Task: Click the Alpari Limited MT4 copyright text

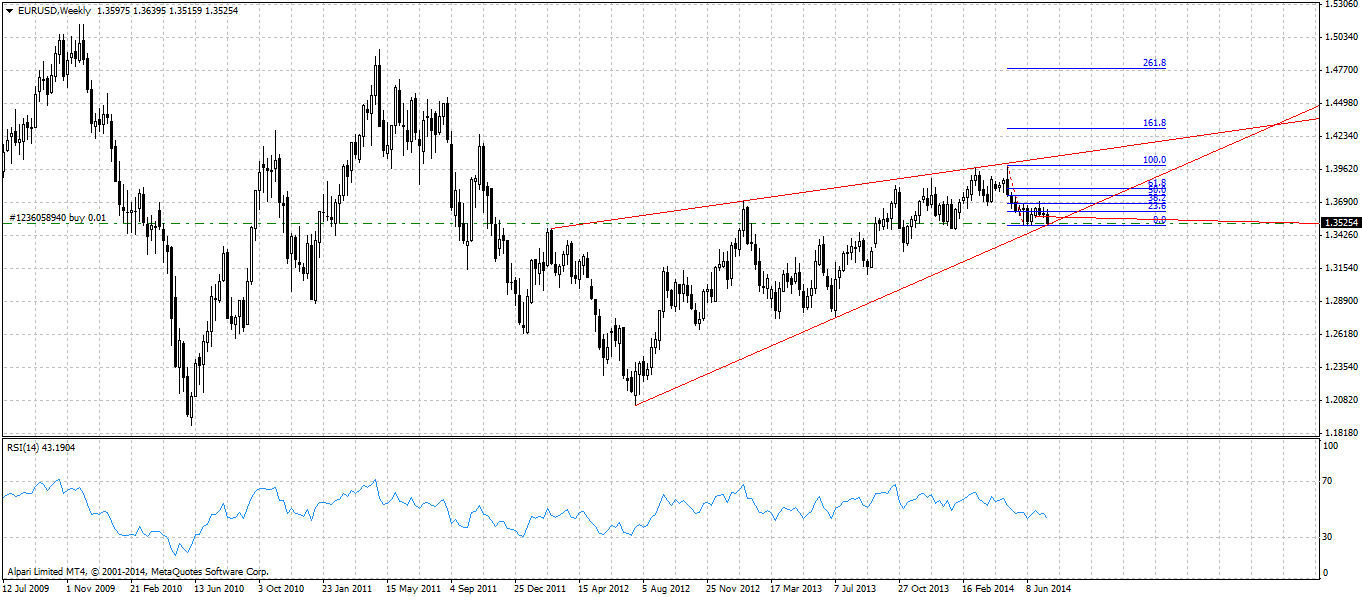Action: pos(137,573)
